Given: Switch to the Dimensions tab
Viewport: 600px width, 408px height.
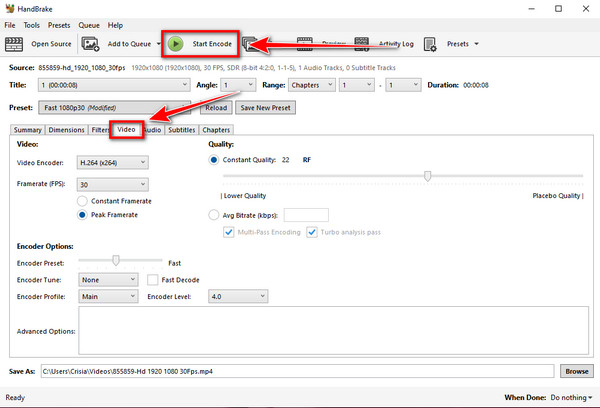Looking at the screenshot, I should pos(66,130).
